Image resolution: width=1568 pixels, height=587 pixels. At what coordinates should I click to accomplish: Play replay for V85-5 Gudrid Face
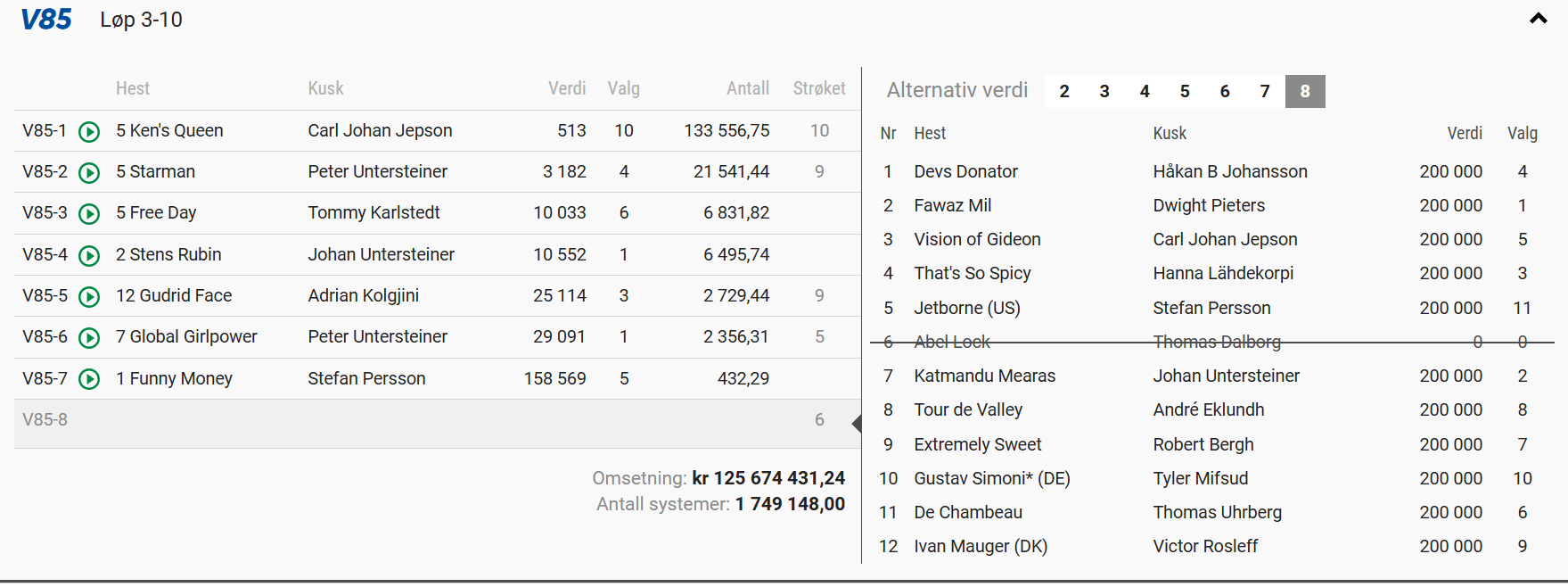[89, 297]
